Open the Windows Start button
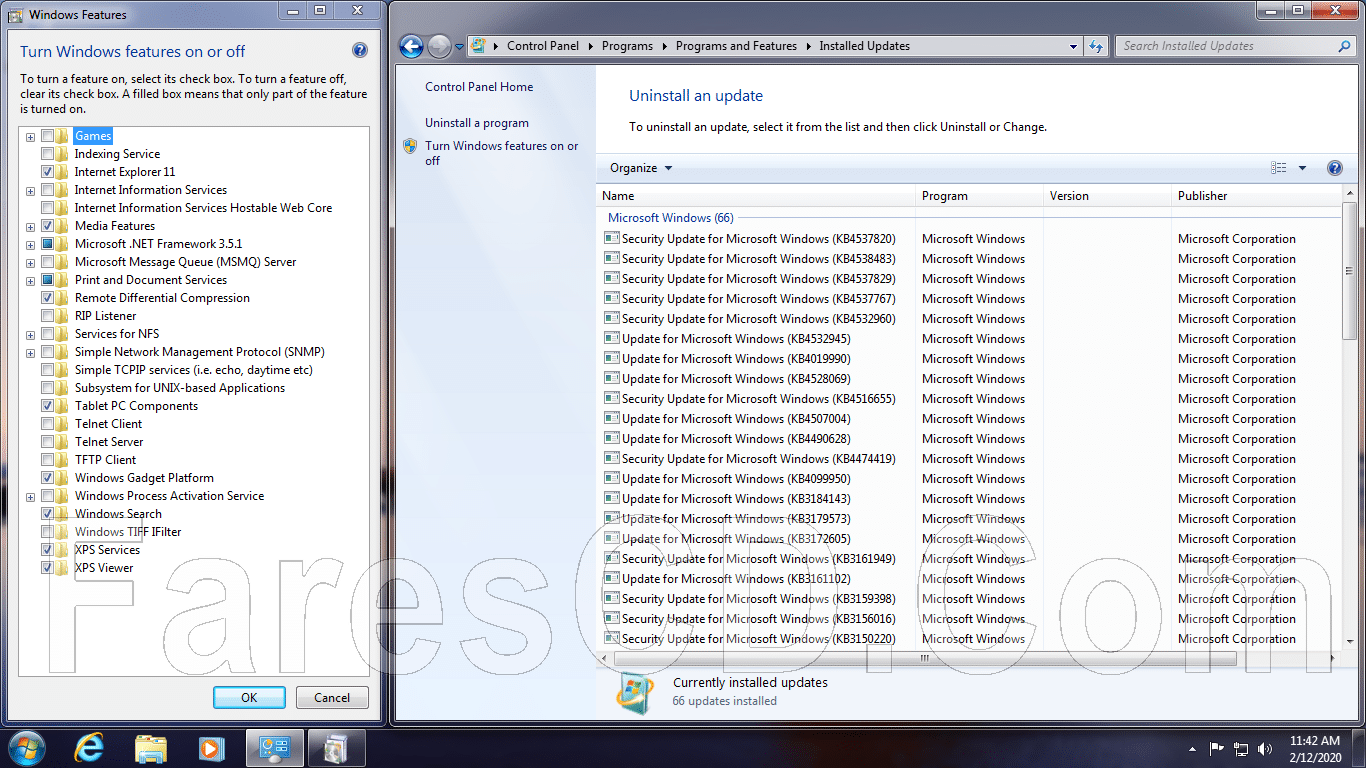This screenshot has width=1366, height=768. [x=26, y=748]
